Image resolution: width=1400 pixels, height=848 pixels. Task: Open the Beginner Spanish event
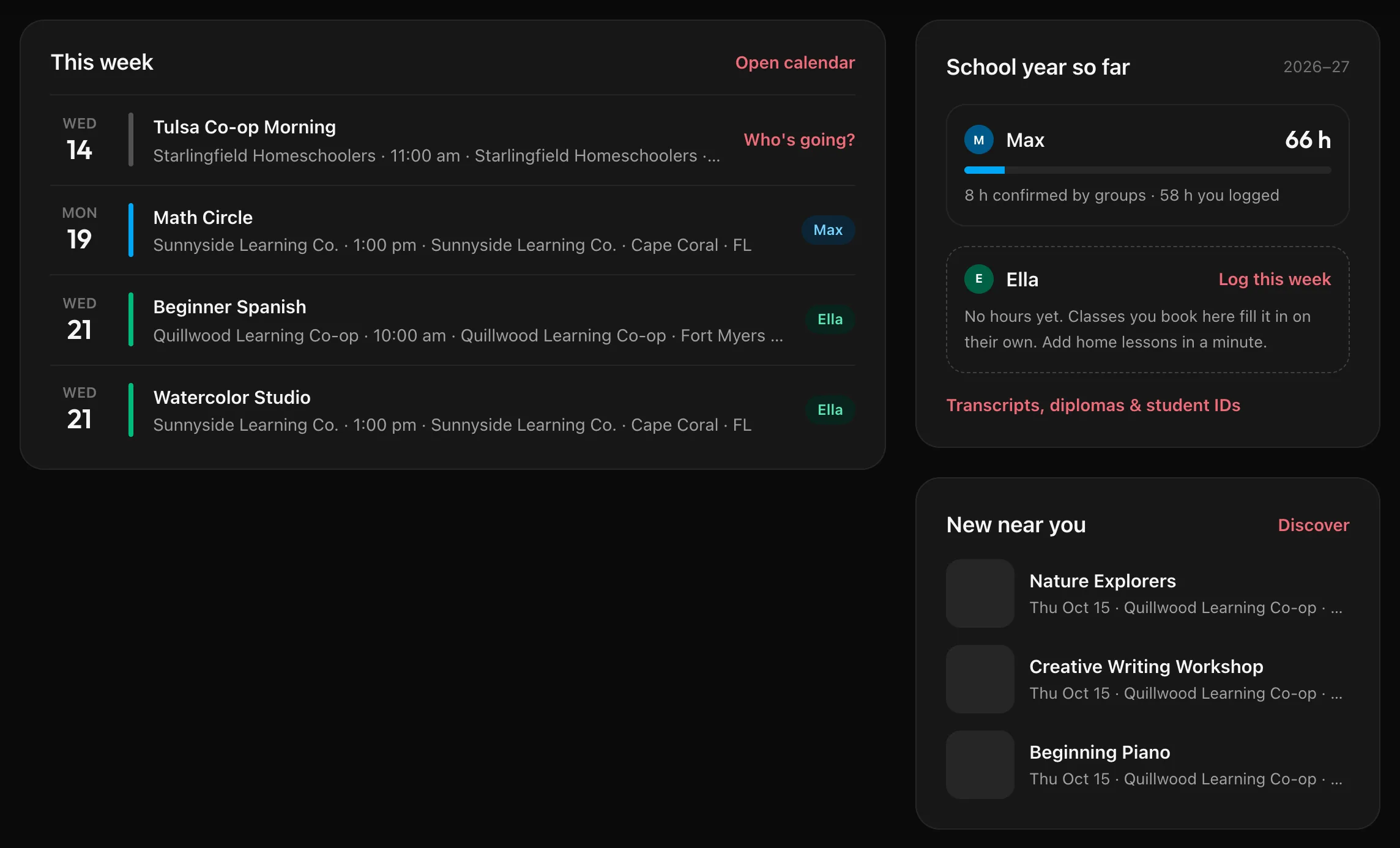click(x=453, y=320)
